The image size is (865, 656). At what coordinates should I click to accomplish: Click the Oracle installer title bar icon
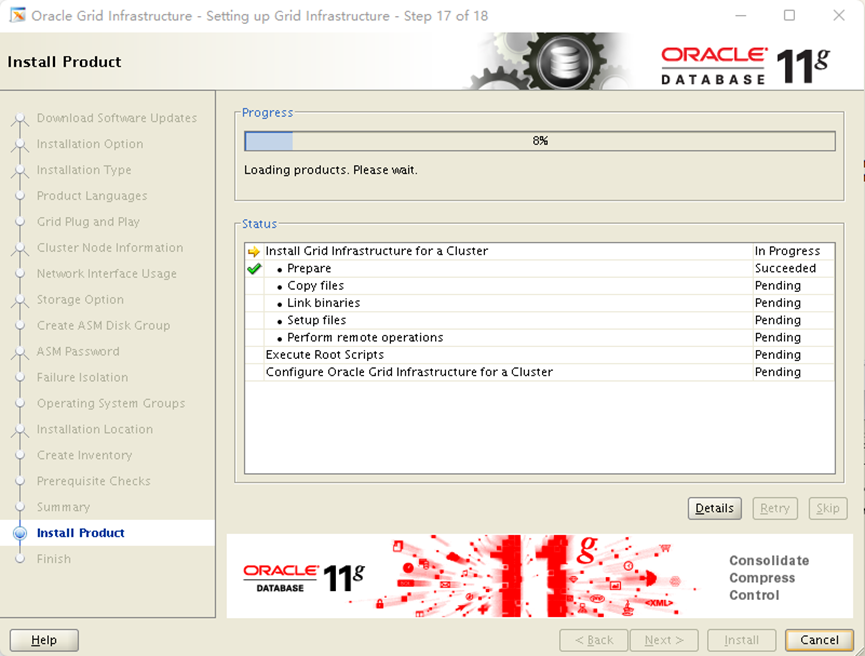click(17, 15)
